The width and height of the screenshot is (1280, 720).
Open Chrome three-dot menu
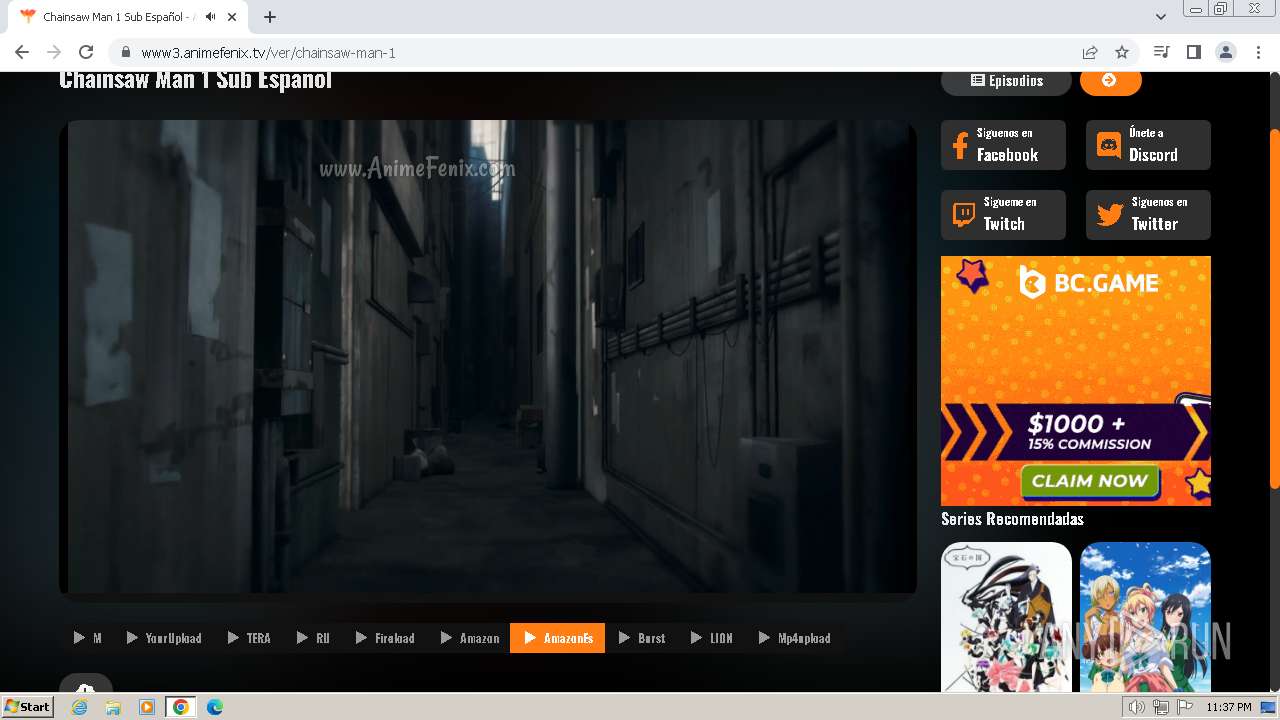click(x=1256, y=52)
